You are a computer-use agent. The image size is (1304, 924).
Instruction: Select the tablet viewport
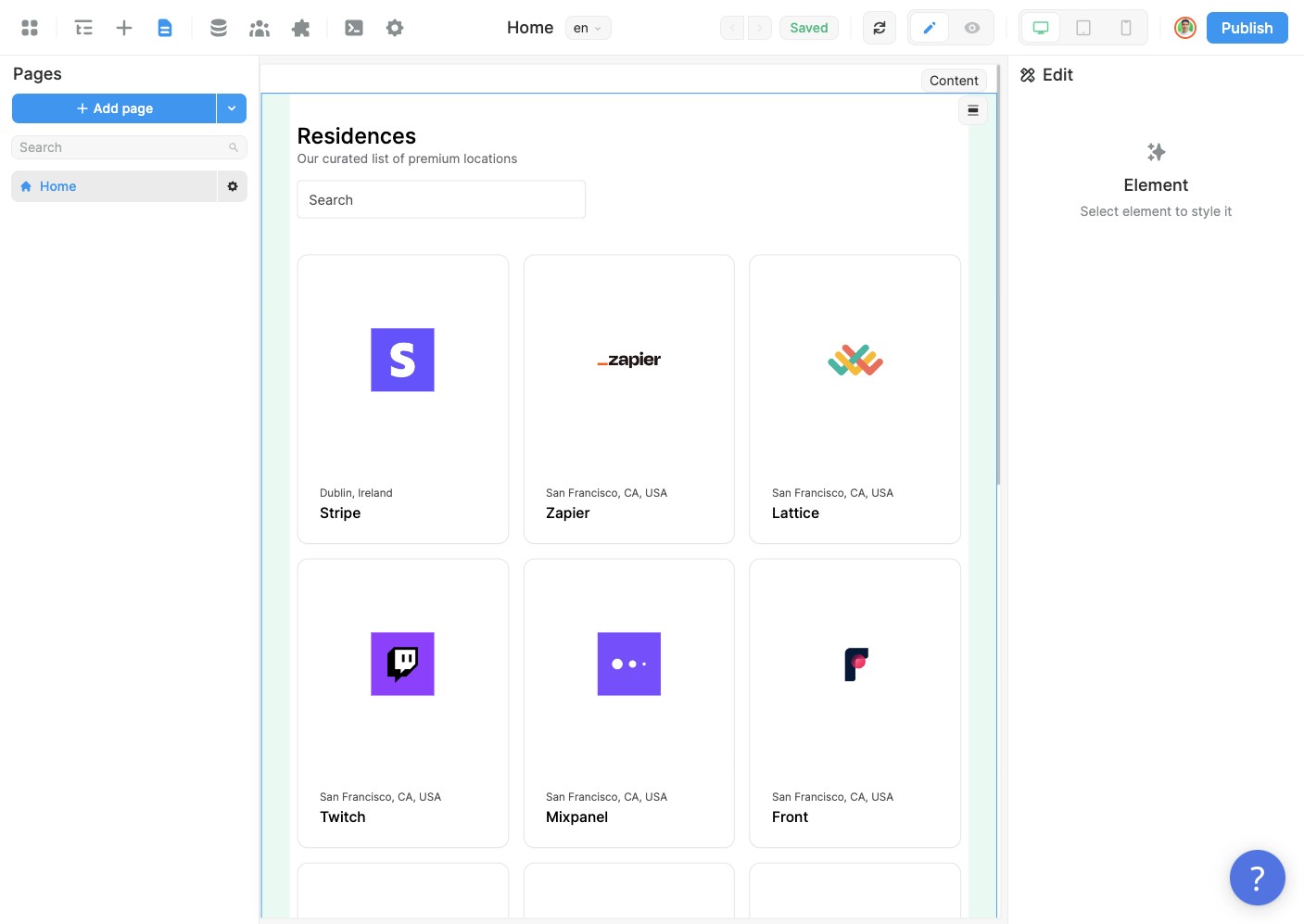tap(1083, 28)
